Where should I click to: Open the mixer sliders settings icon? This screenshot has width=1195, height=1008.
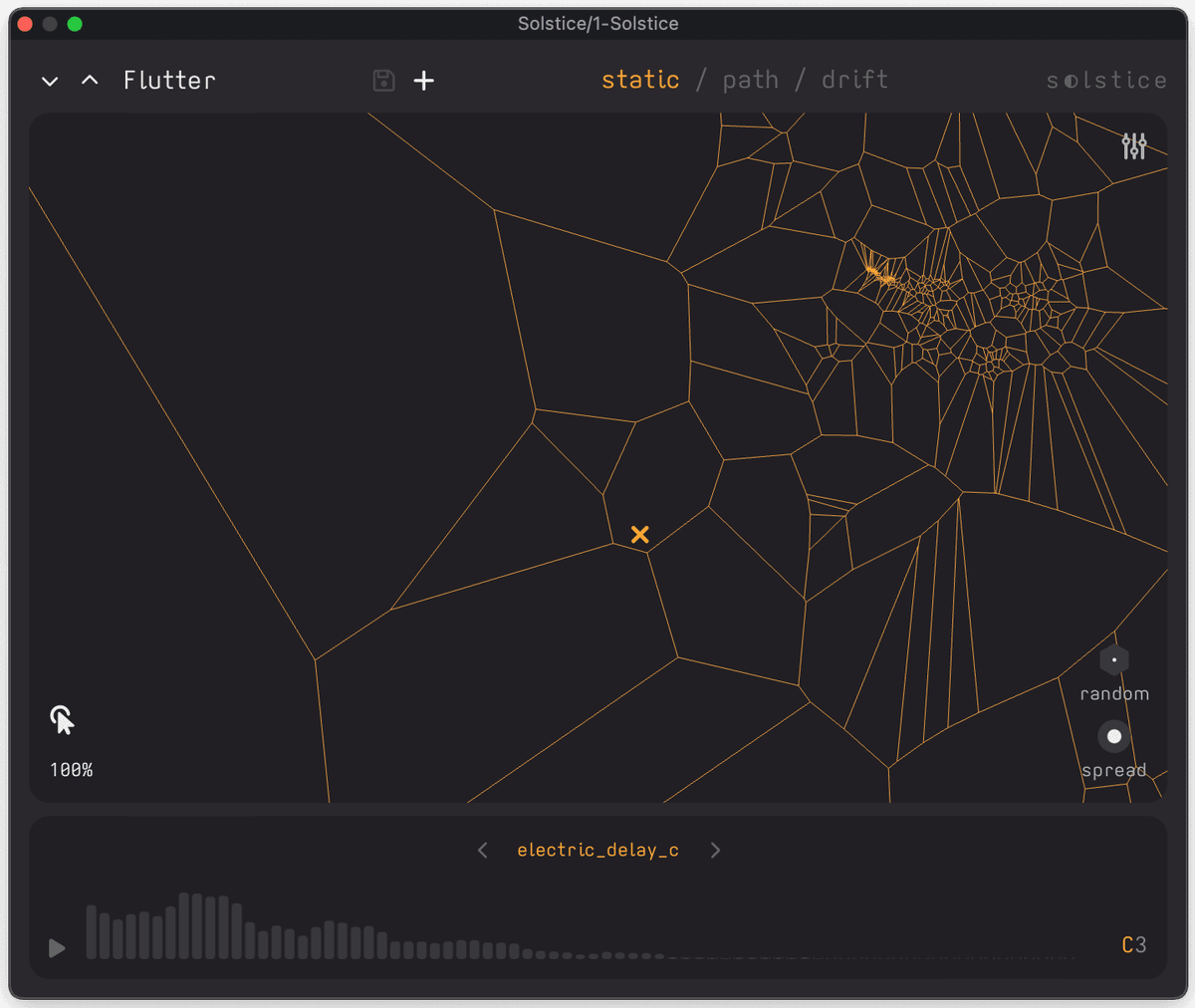tap(1133, 146)
